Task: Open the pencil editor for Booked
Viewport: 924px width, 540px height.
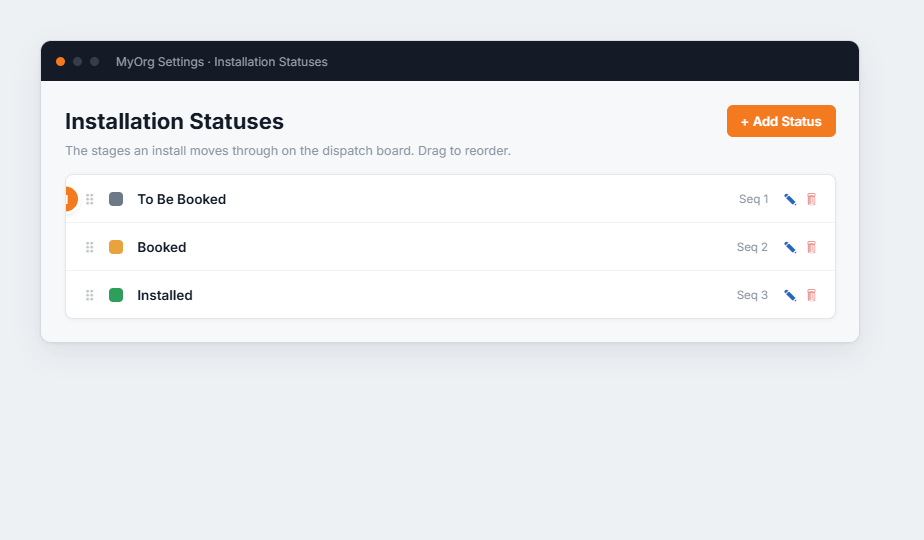Action: point(790,247)
